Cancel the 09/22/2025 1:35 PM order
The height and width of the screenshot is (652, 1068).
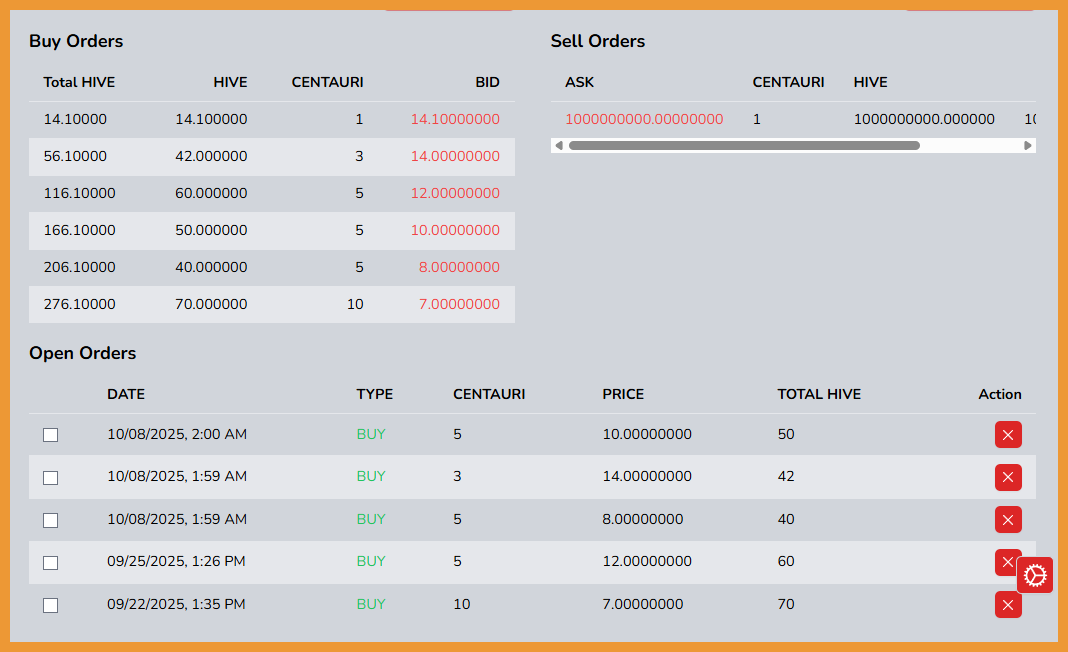(x=1008, y=605)
